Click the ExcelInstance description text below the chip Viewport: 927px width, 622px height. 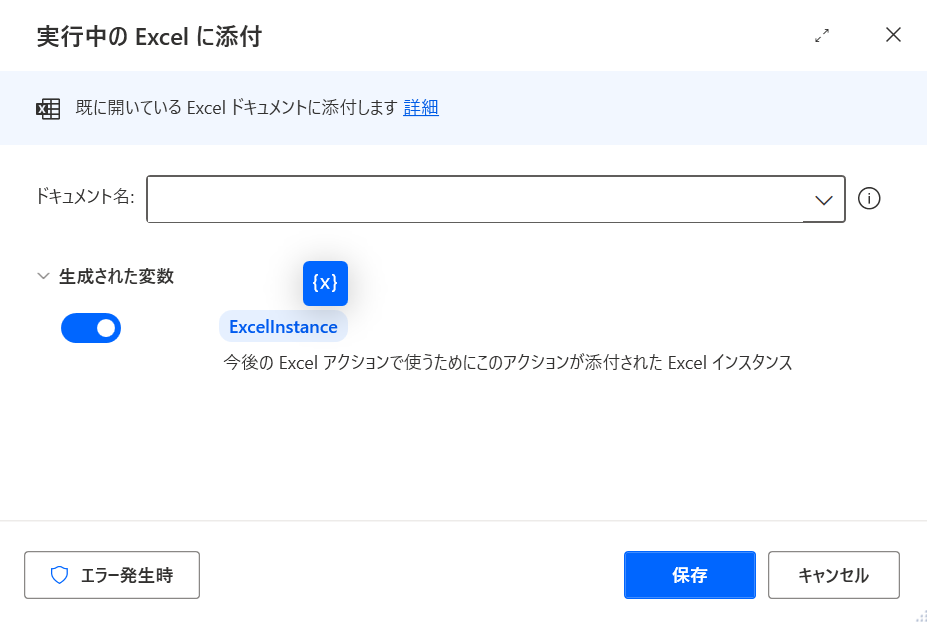point(507,363)
